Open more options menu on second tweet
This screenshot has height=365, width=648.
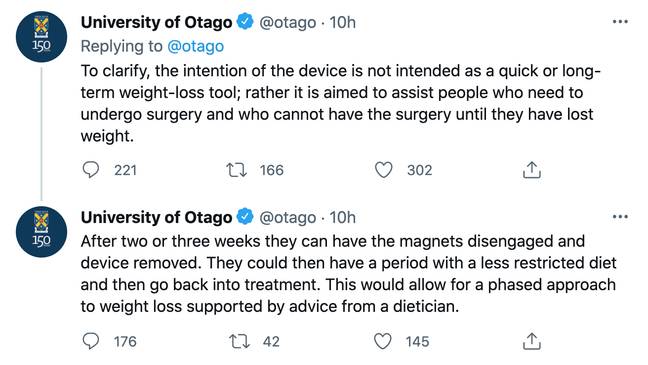[620, 217]
